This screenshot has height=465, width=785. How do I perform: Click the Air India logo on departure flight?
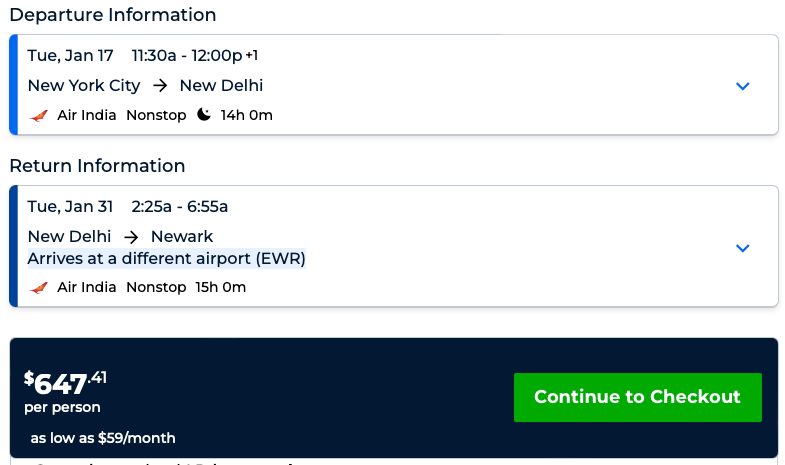pos(39,115)
